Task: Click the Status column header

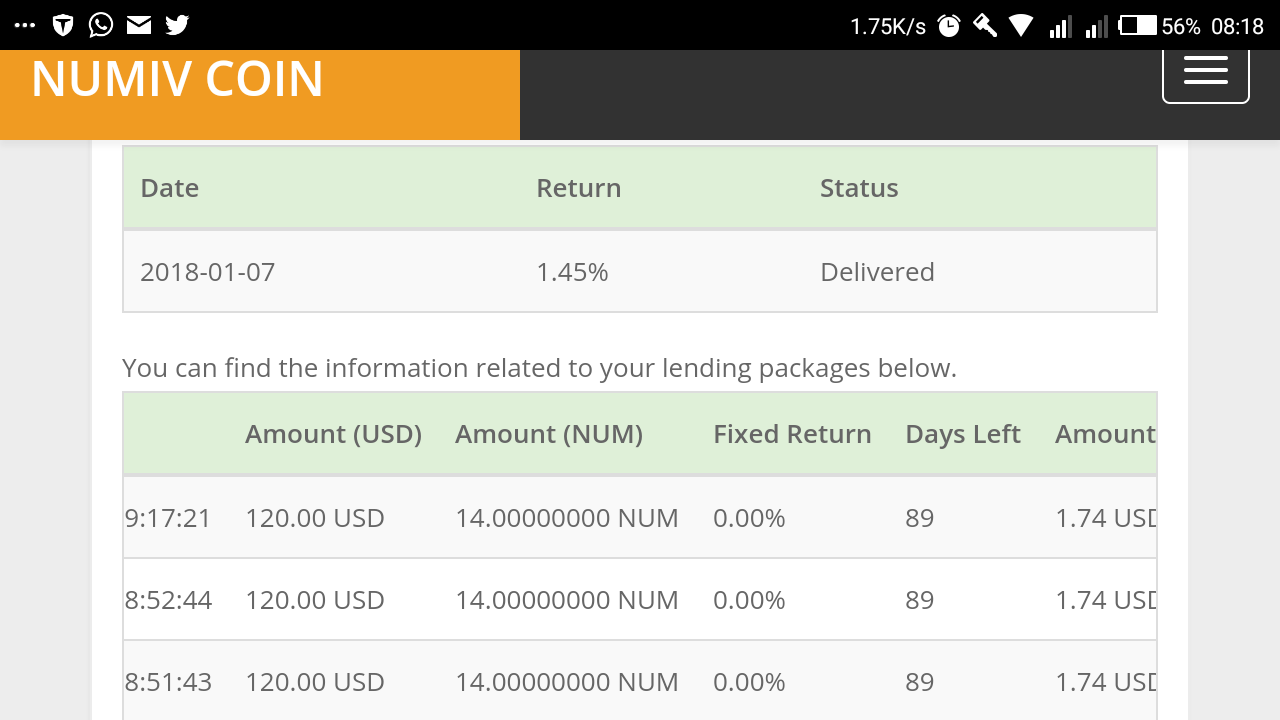Action: [859, 188]
